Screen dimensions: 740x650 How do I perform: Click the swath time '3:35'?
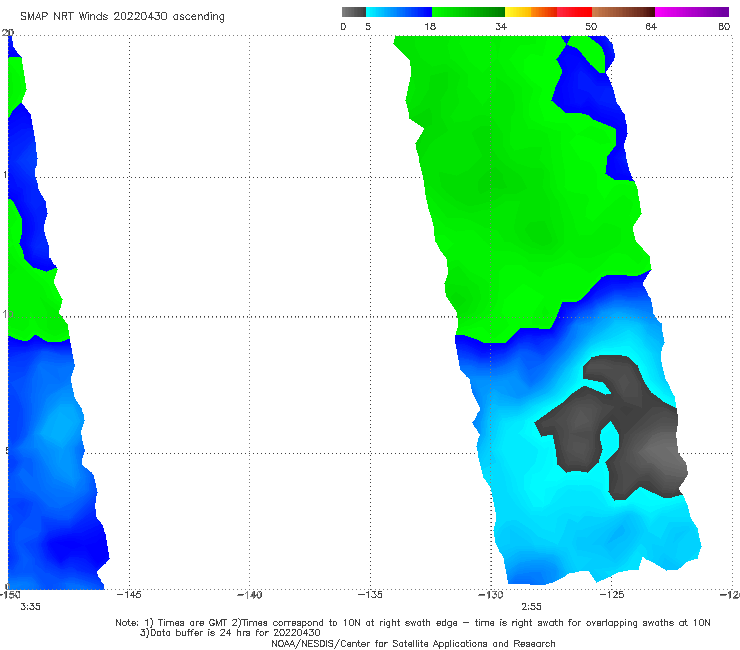[x=30, y=607]
